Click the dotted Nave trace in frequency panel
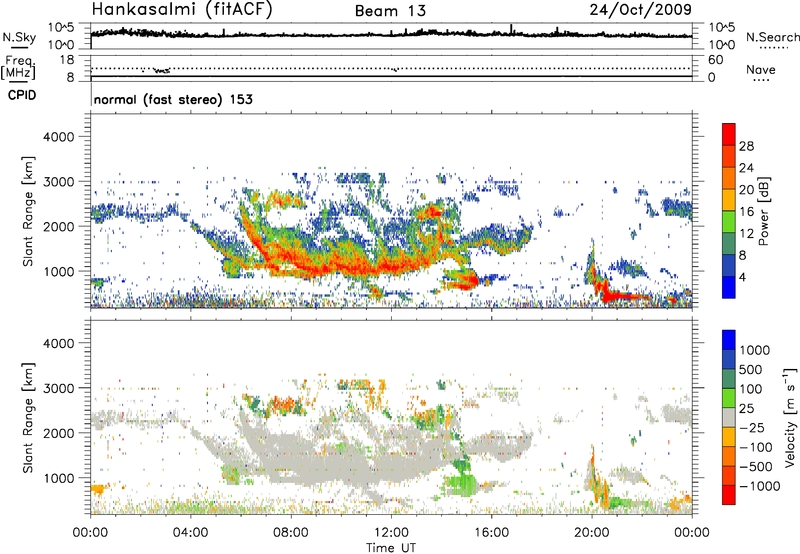The image size is (800, 554). [391, 68]
